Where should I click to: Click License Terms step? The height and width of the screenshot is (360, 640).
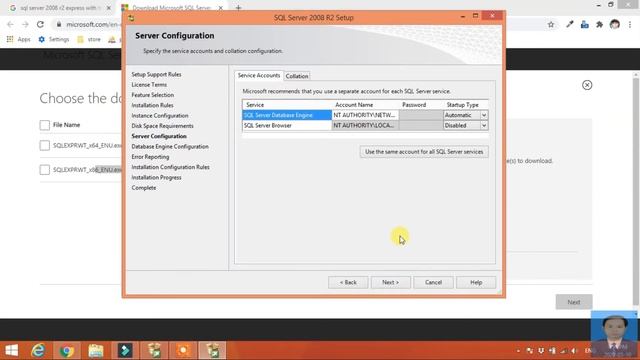click(x=149, y=84)
